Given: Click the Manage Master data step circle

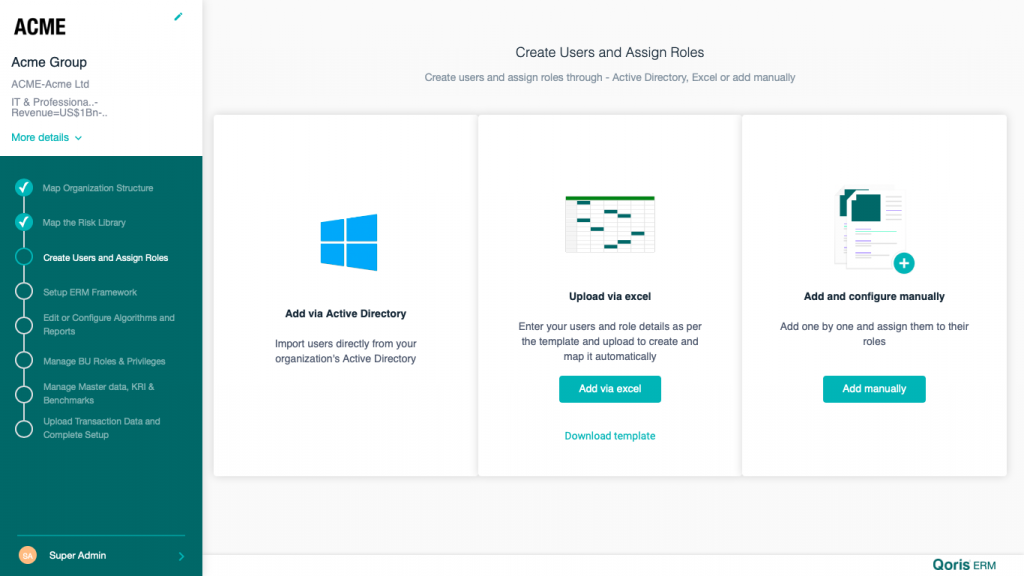Looking at the screenshot, I should (x=24, y=394).
